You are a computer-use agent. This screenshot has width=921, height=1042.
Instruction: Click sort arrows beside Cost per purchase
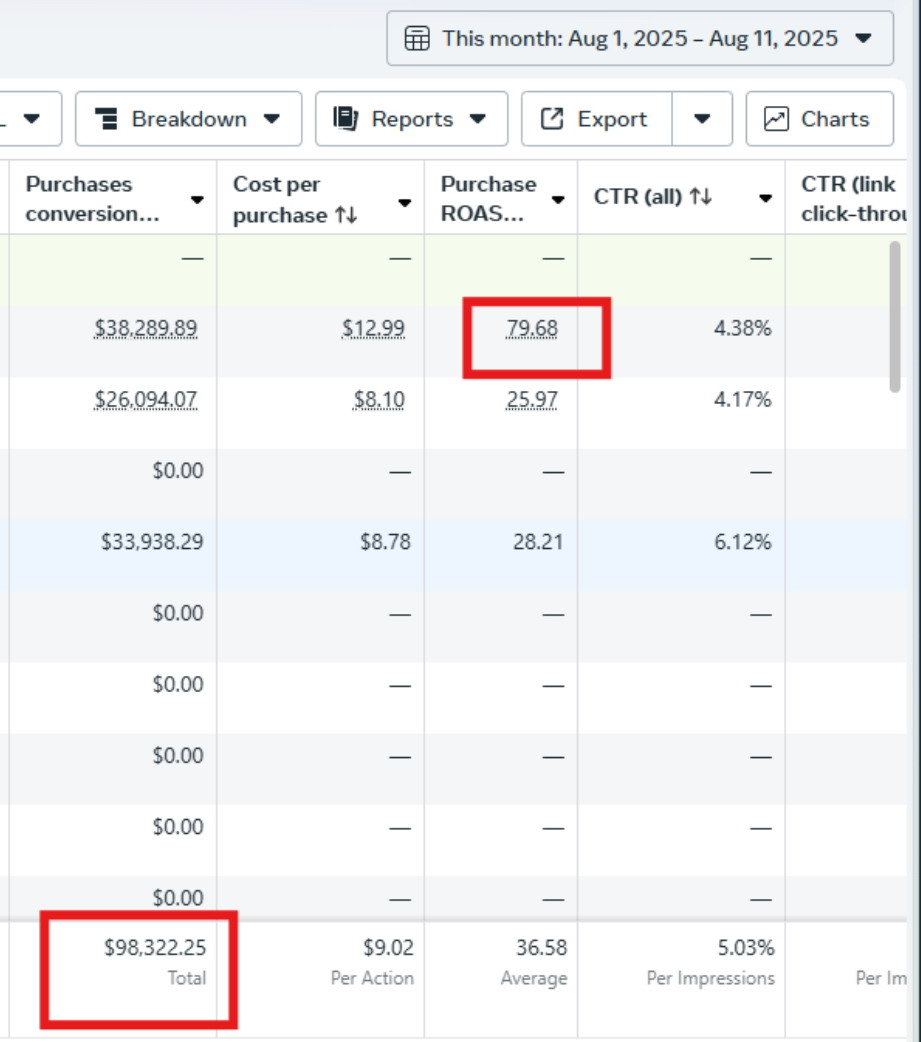point(346,215)
